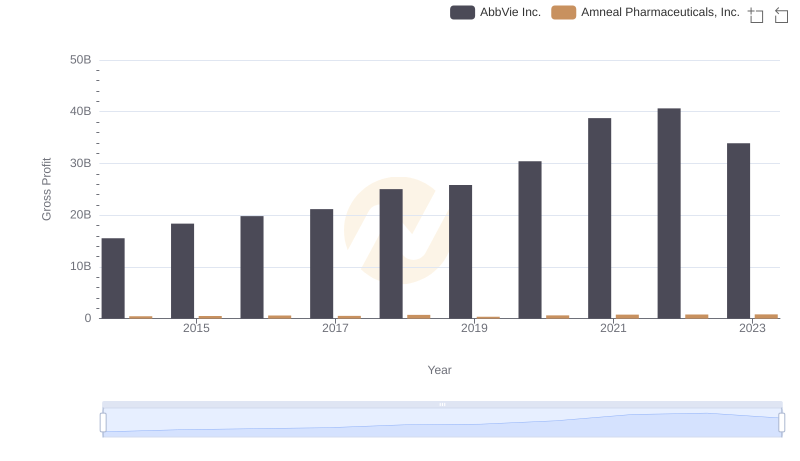Grab the right data zoom slider handle
The image size is (800, 461).
tap(782, 423)
